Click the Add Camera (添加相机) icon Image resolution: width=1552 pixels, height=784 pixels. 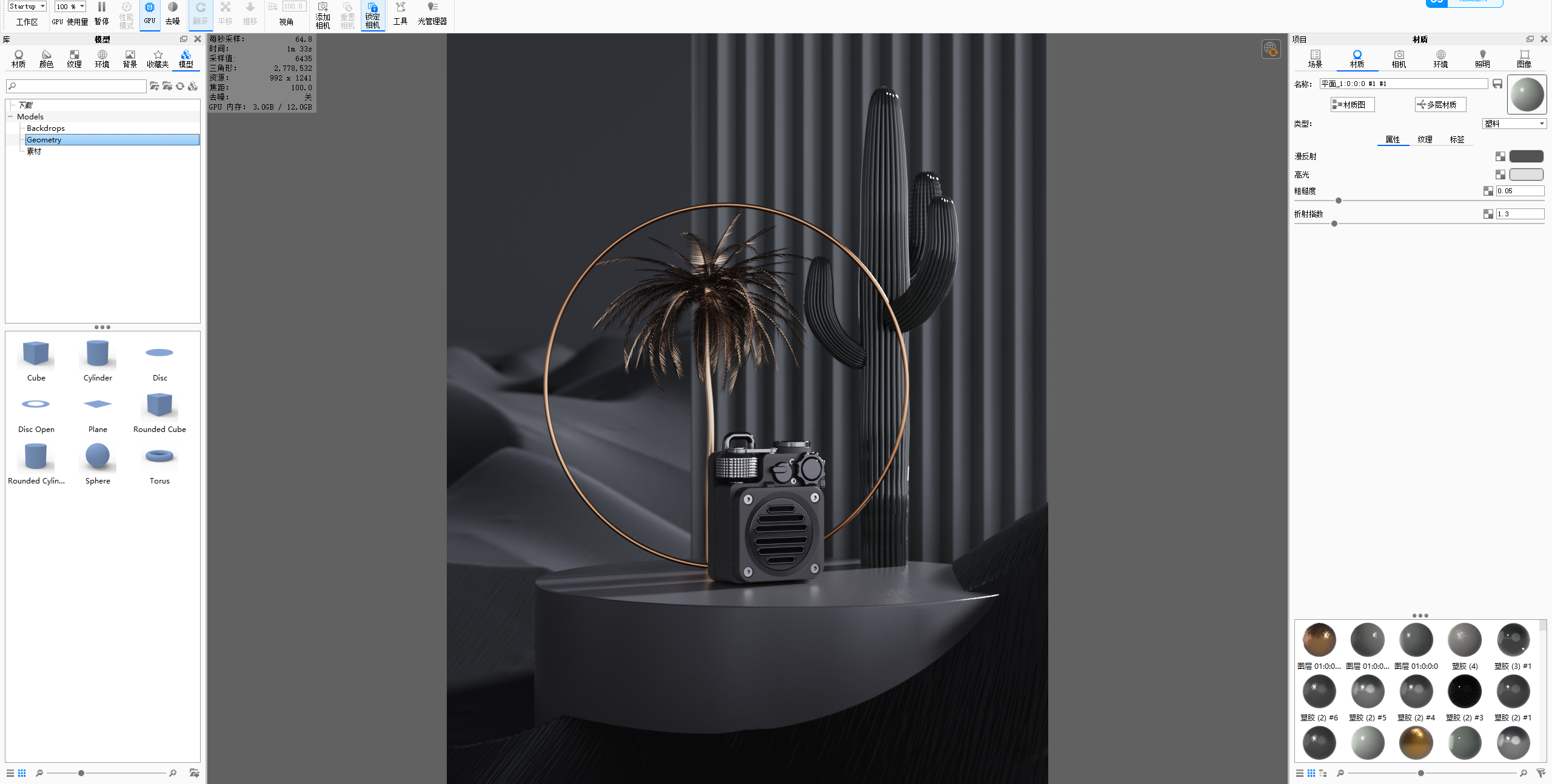click(323, 8)
